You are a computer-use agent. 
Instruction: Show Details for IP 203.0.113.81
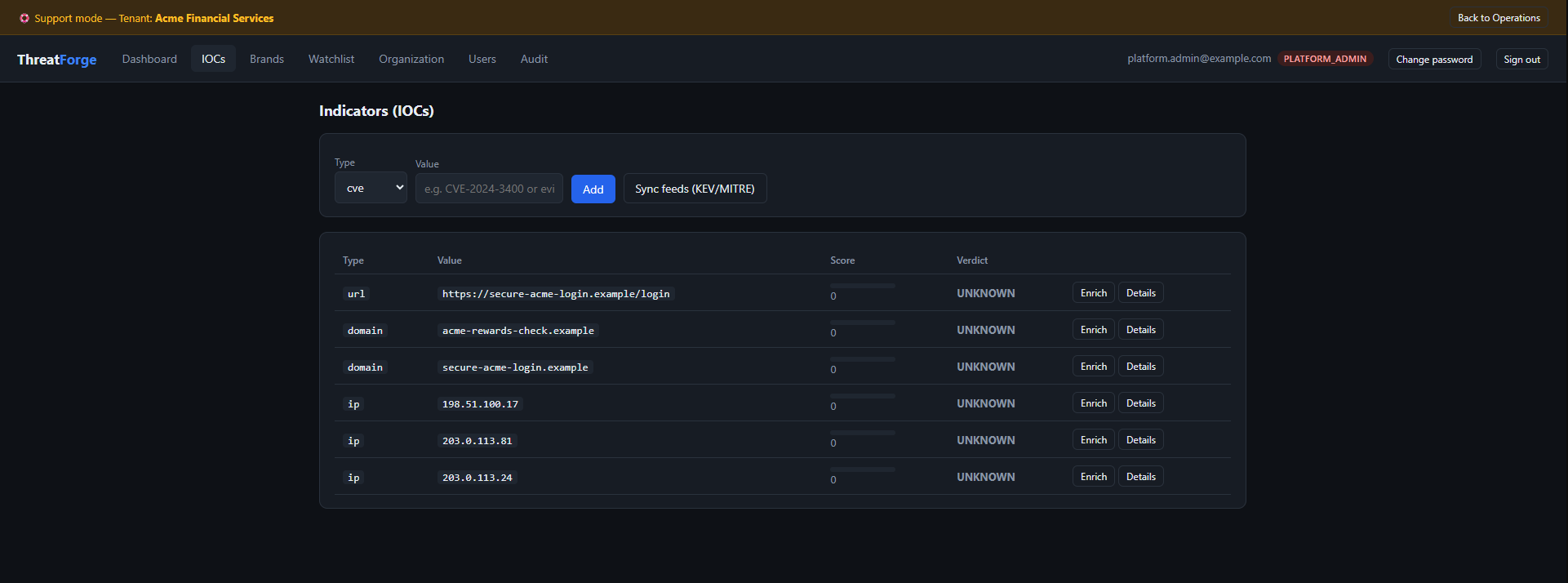point(1140,440)
